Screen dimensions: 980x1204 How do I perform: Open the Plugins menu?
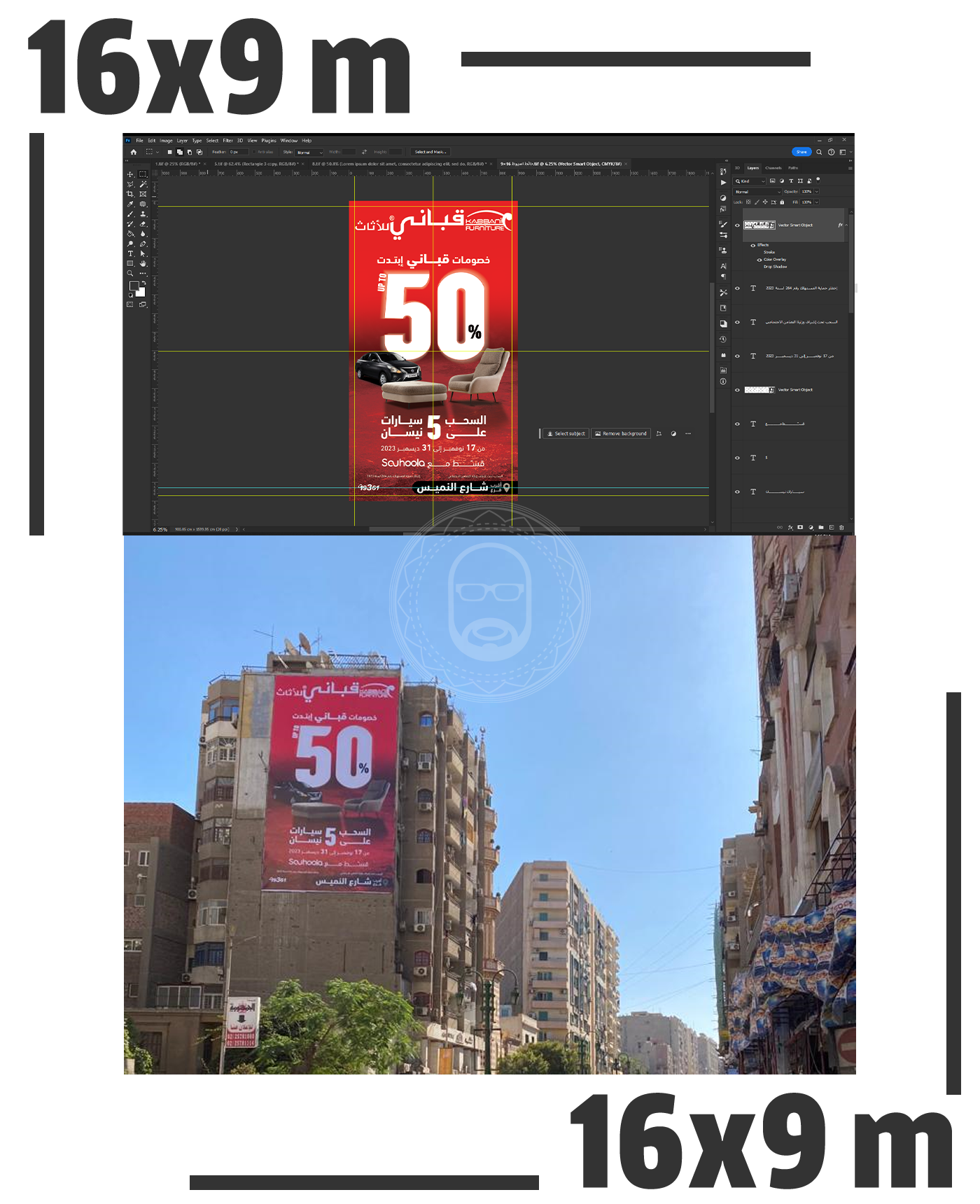click(269, 141)
